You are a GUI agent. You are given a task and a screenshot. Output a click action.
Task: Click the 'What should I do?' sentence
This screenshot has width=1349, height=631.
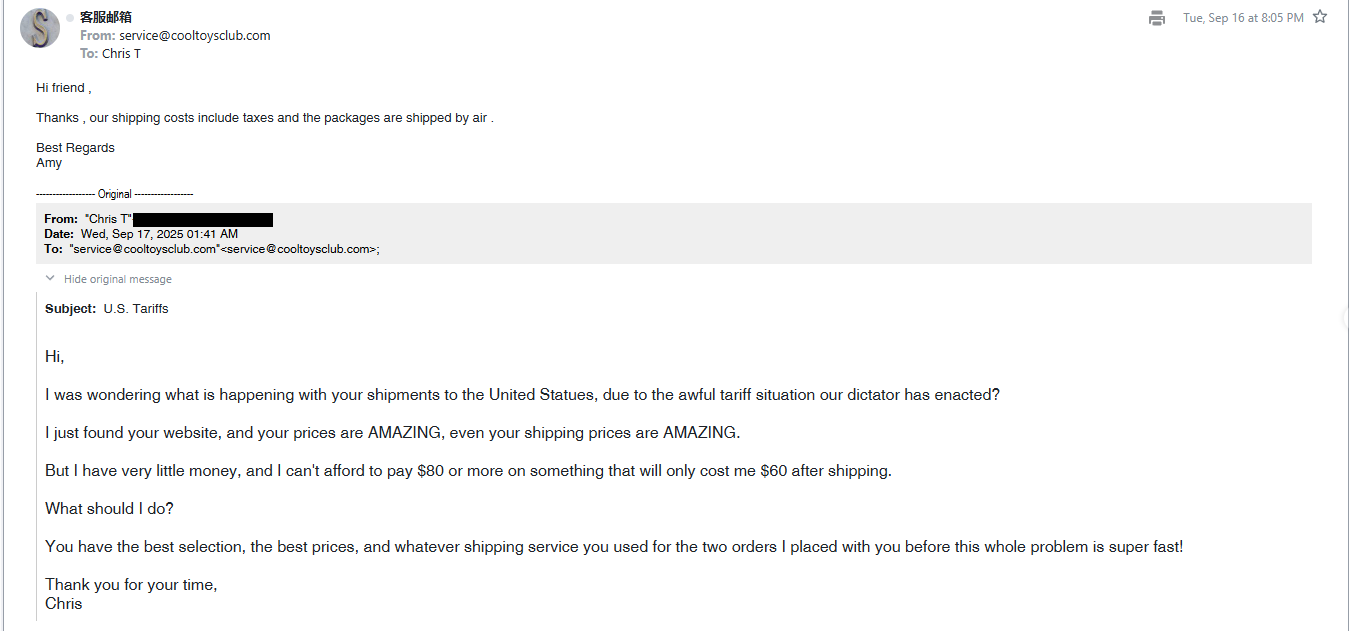(x=109, y=509)
